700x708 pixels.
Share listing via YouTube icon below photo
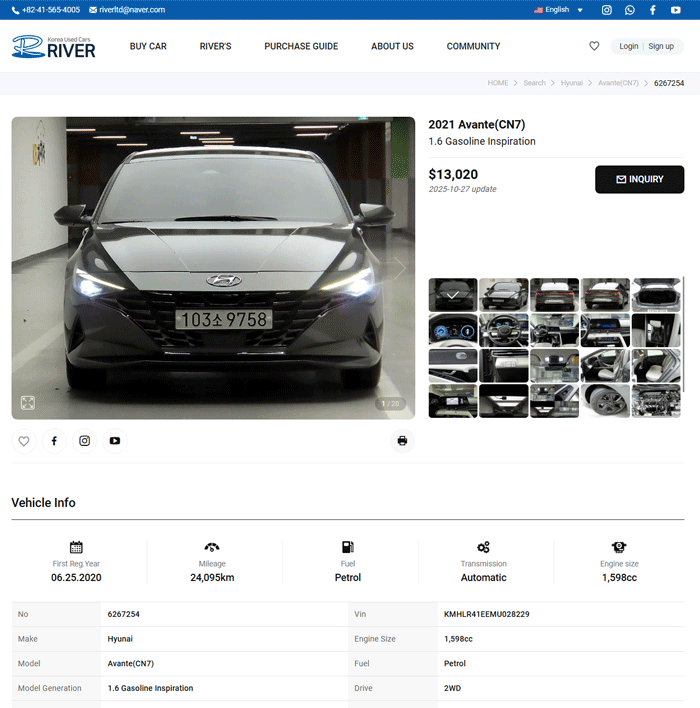click(x=115, y=440)
